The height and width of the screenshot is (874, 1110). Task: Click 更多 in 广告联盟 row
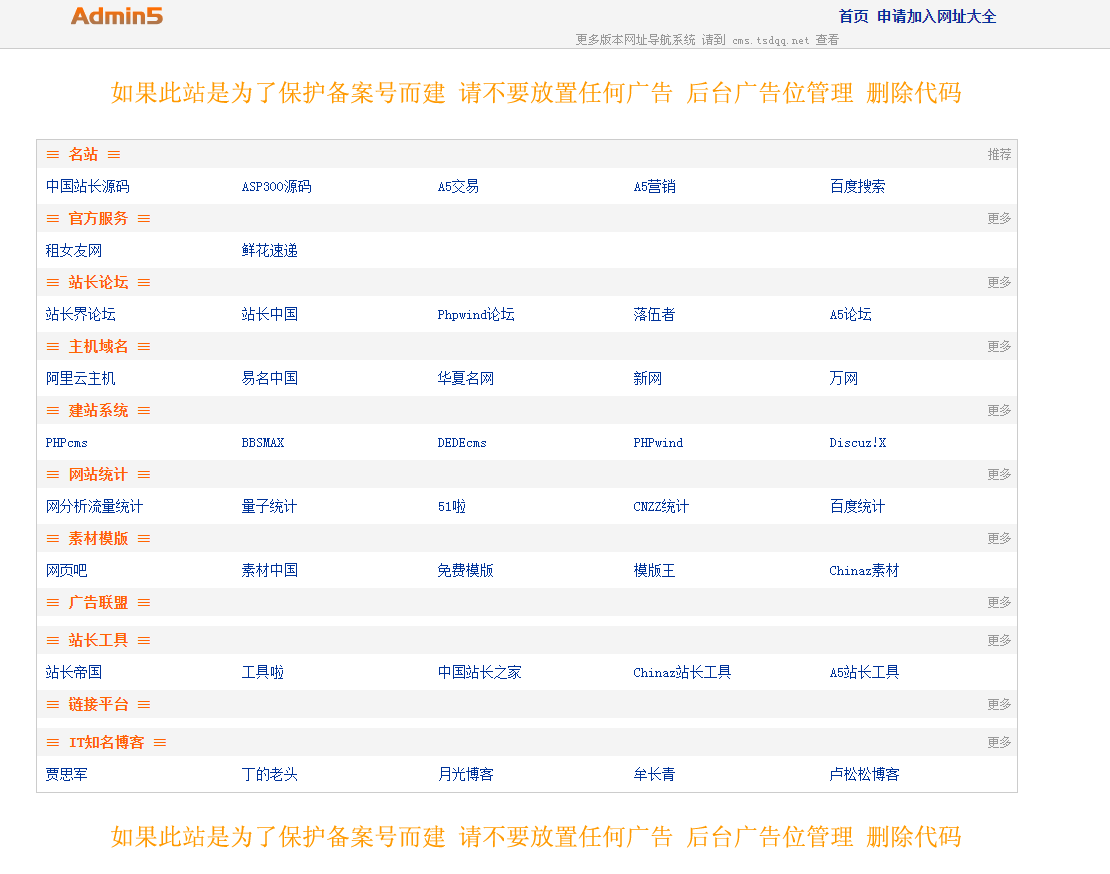(x=999, y=602)
